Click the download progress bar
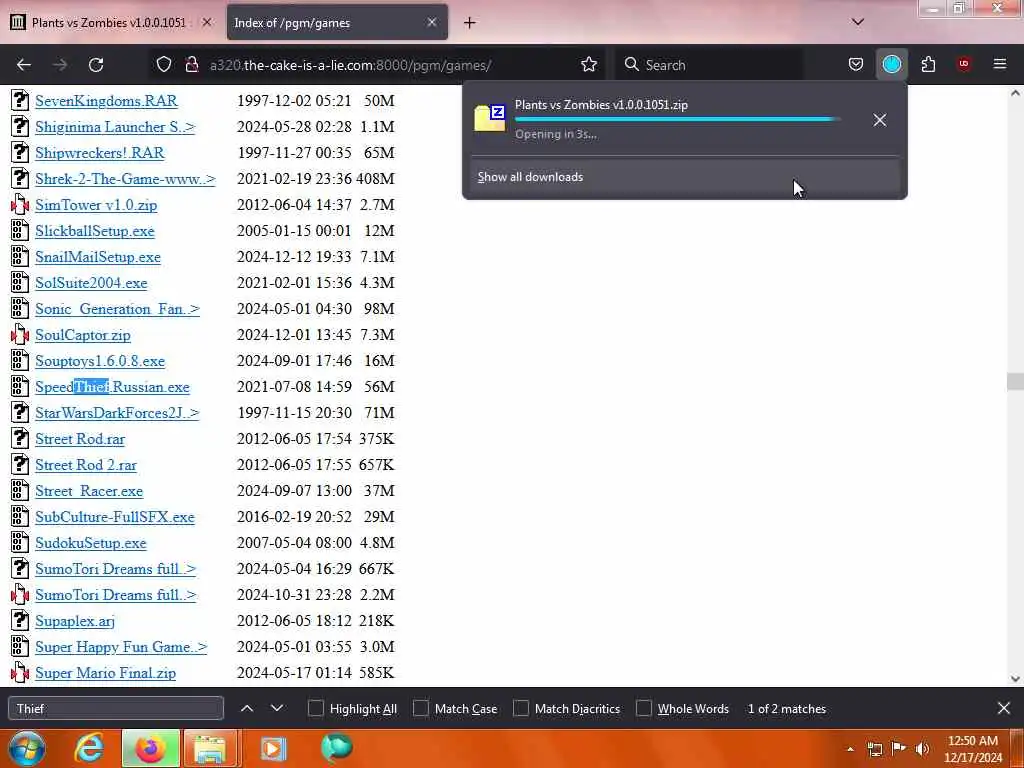This screenshot has width=1024, height=768. pos(677,120)
